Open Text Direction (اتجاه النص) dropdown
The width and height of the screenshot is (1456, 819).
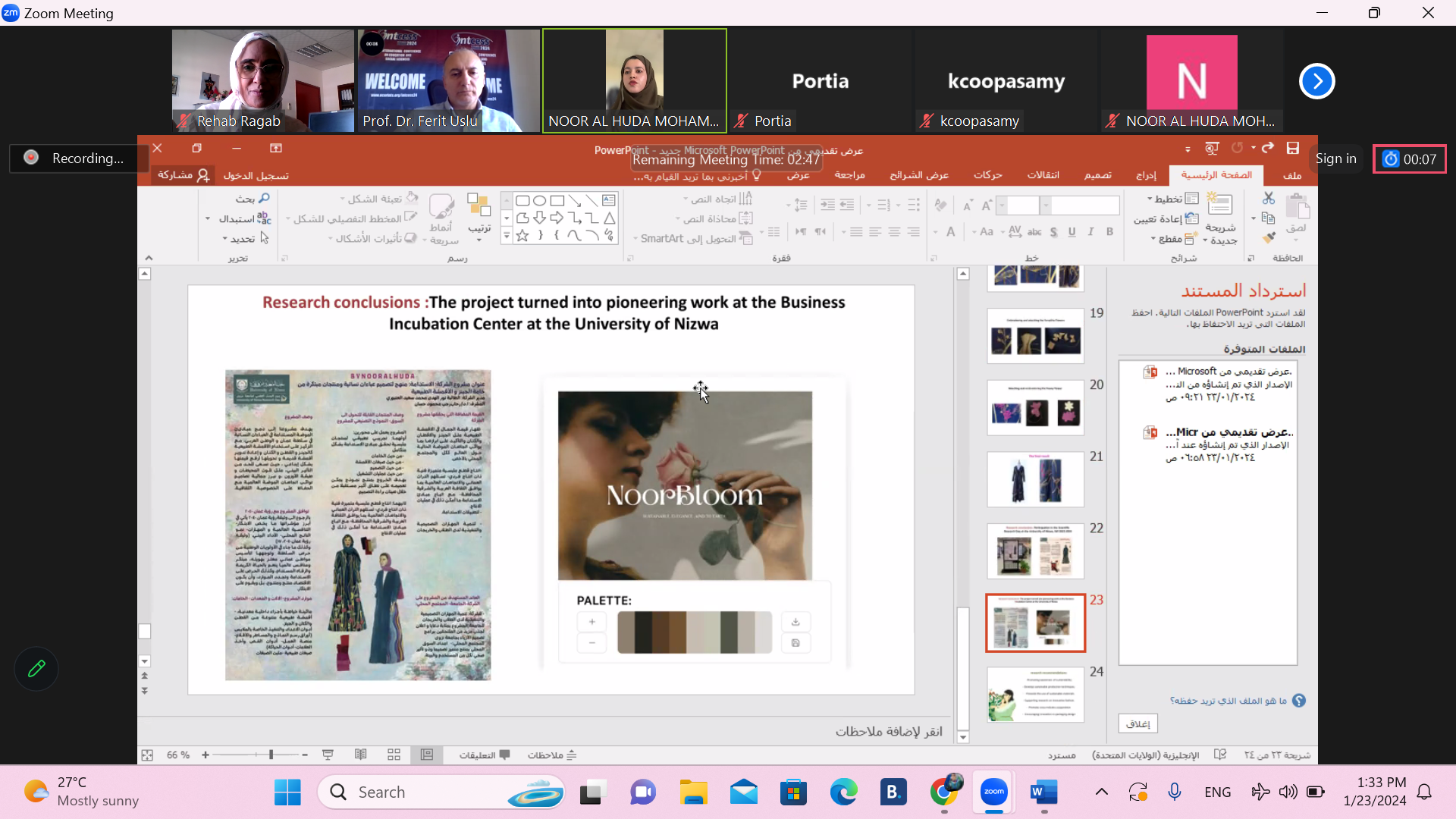[x=717, y=199]
